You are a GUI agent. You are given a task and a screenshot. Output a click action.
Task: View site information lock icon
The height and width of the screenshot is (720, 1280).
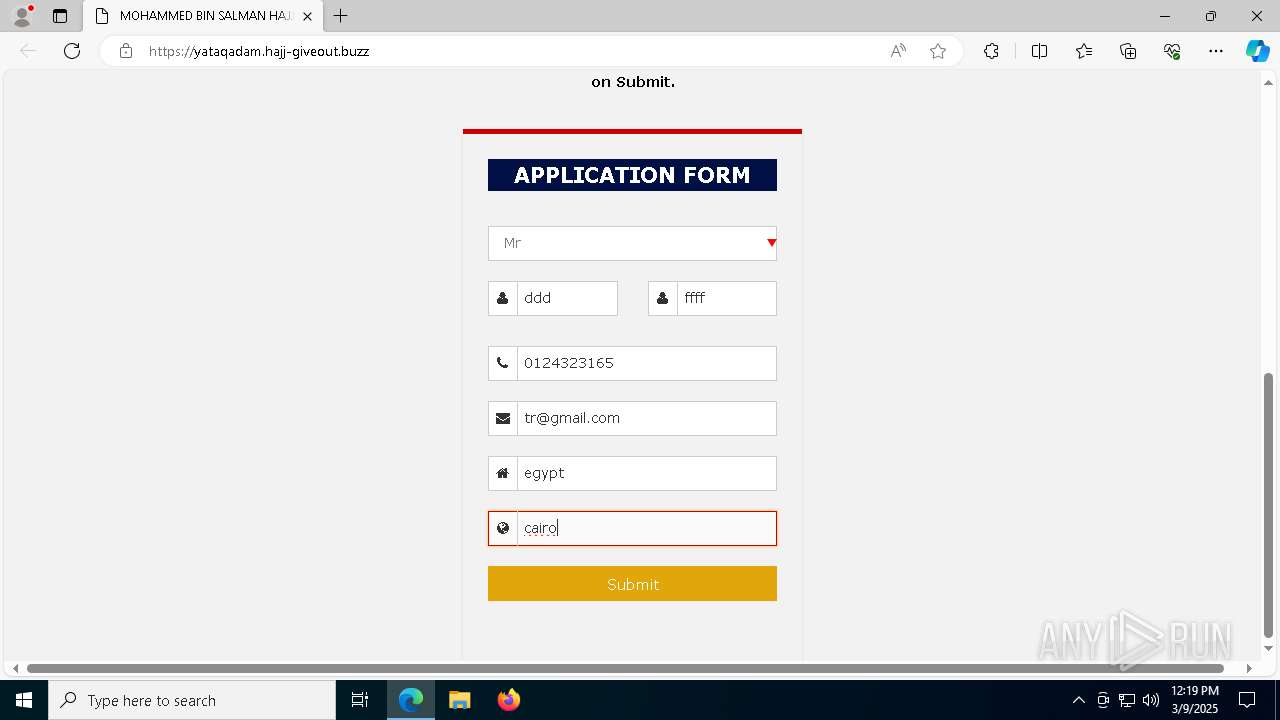click(126, 51)
